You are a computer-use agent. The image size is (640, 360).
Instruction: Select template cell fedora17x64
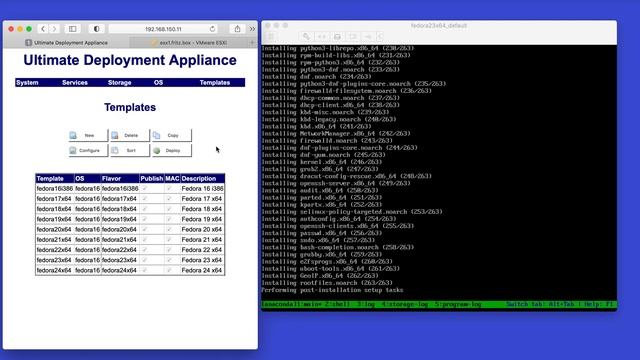point(55,199)
